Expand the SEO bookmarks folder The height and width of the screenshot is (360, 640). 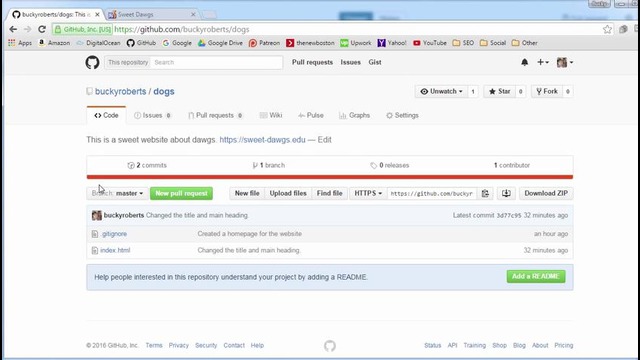pos(463,43)
